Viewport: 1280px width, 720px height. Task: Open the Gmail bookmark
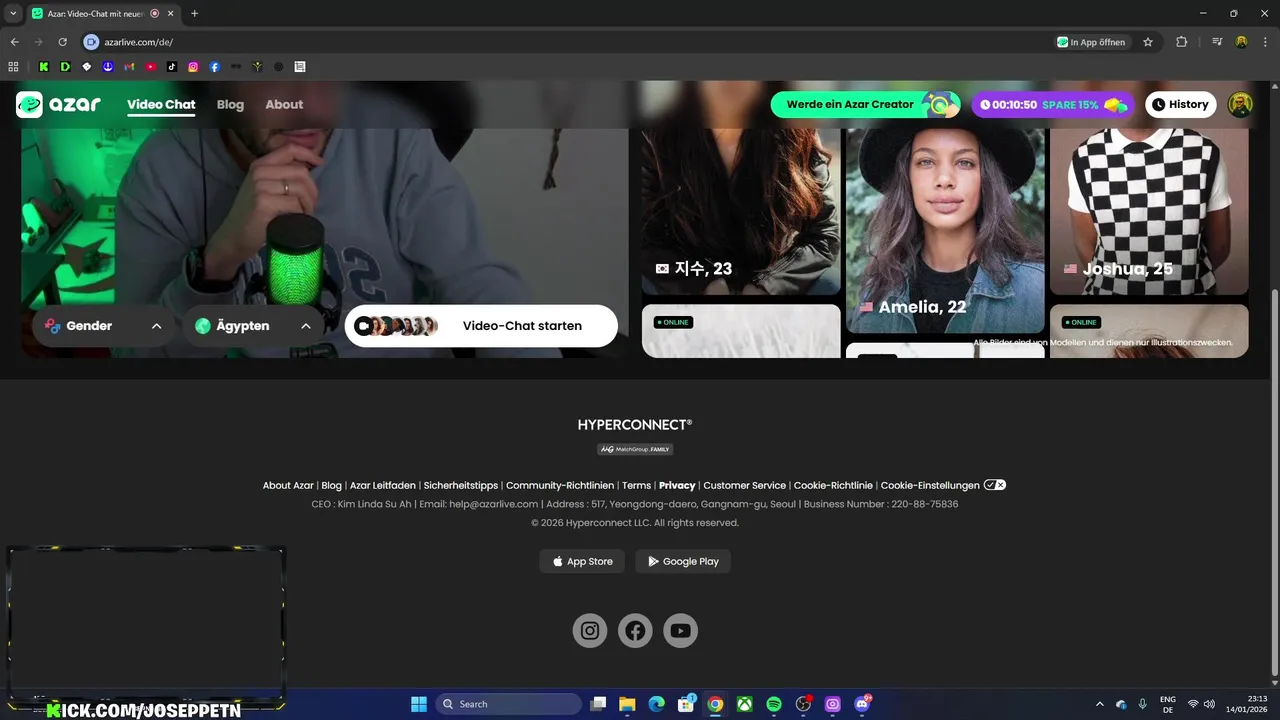click(x=129, y=67)
